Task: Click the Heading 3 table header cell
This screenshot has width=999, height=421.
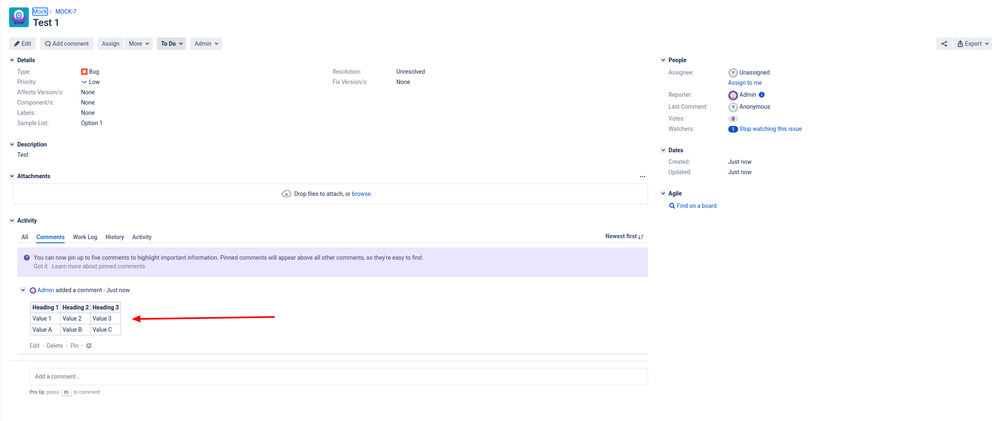Action: click(105, 308)
